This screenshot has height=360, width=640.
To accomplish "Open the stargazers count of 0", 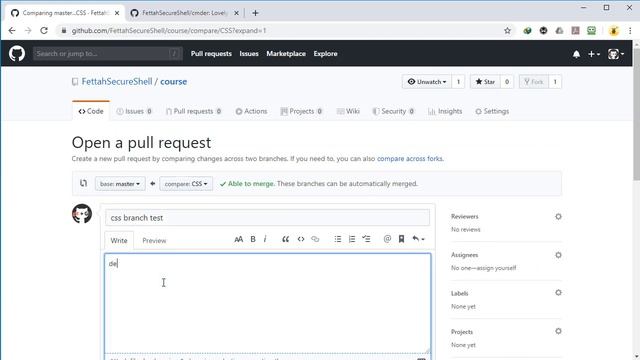I will [x=507, y=82].
